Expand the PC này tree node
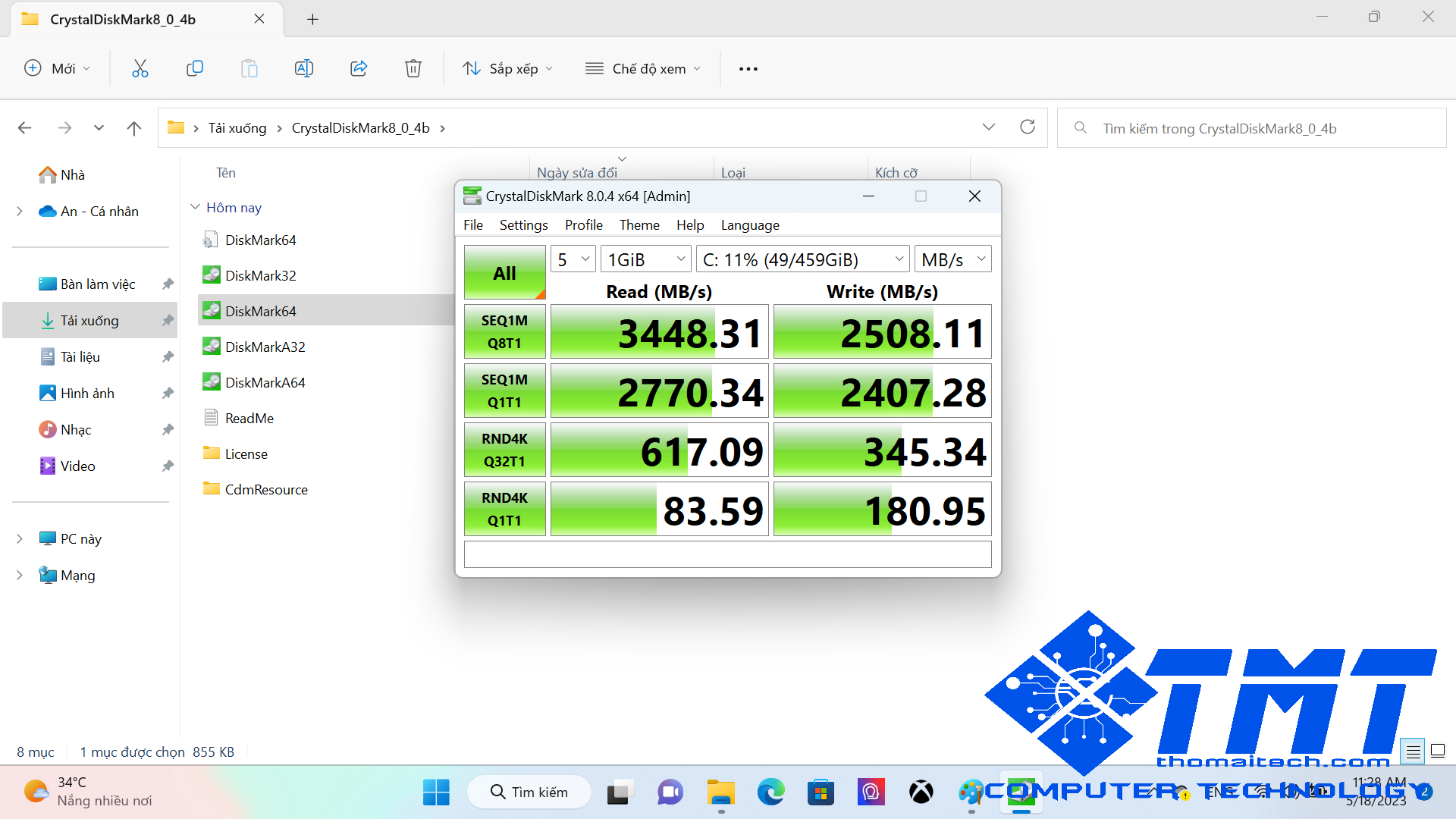The height and width of the screenshot is (819, 1456). 20,538
